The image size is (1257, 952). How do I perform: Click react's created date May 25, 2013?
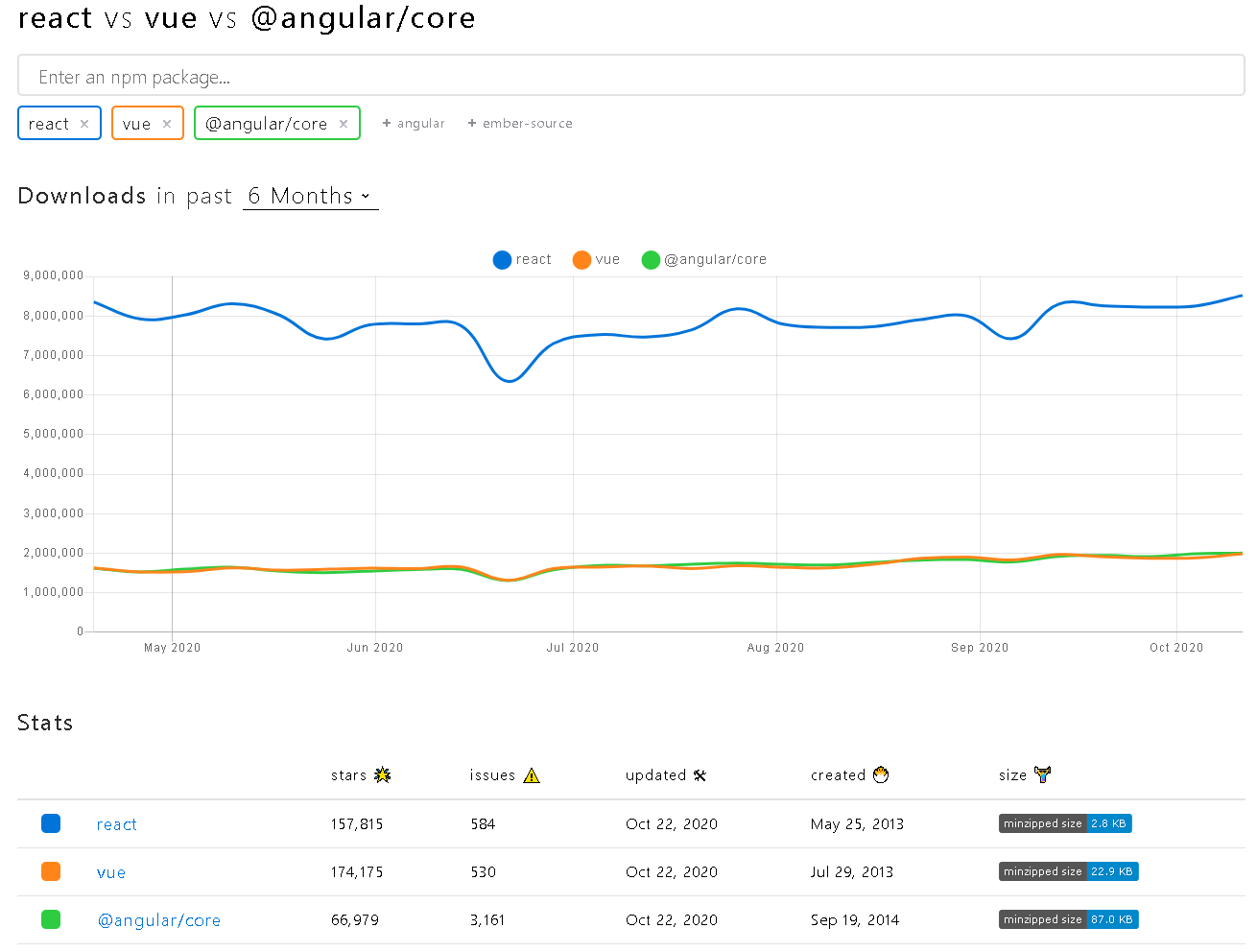click(x=857, y=824)
